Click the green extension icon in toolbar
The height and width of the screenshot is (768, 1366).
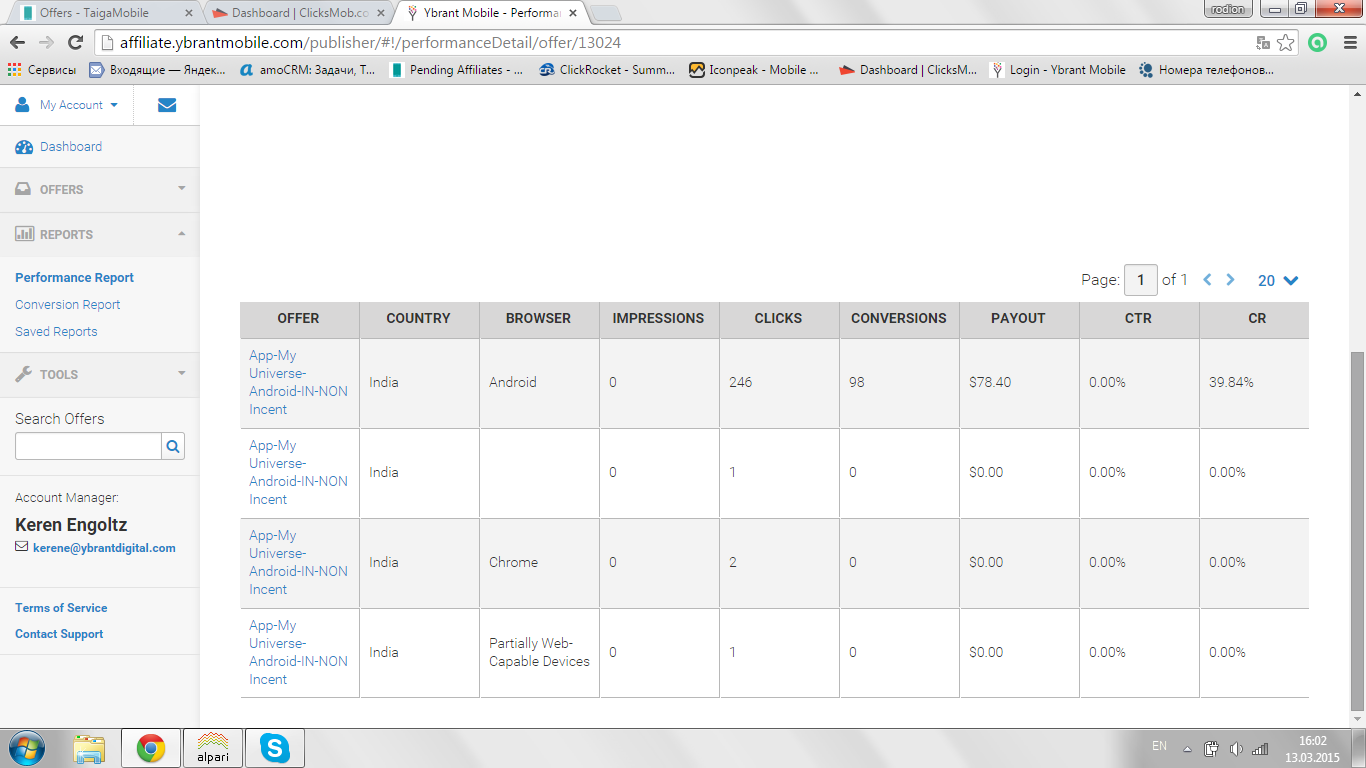coord(1318,43)
